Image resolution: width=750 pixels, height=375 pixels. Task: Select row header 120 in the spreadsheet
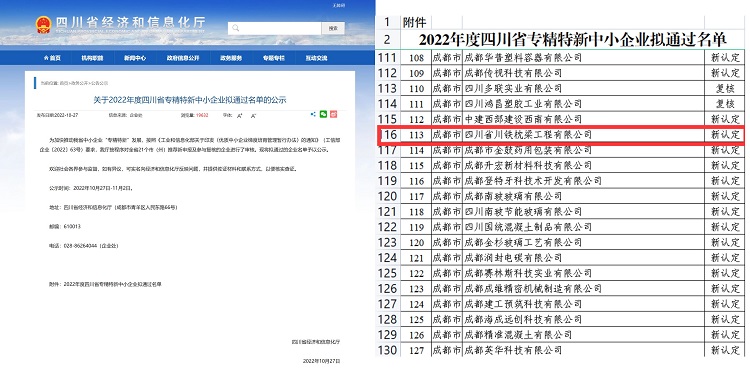coord(387,196)
